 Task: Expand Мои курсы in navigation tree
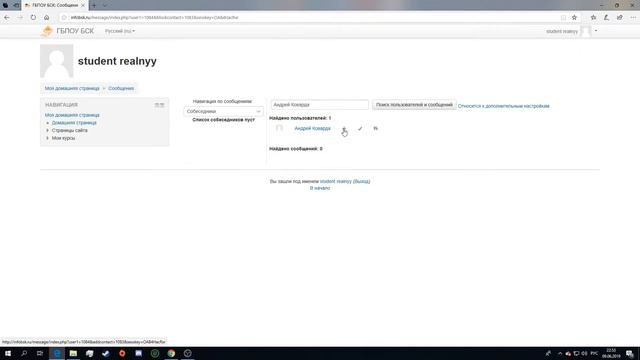click(x=47, y=138)
